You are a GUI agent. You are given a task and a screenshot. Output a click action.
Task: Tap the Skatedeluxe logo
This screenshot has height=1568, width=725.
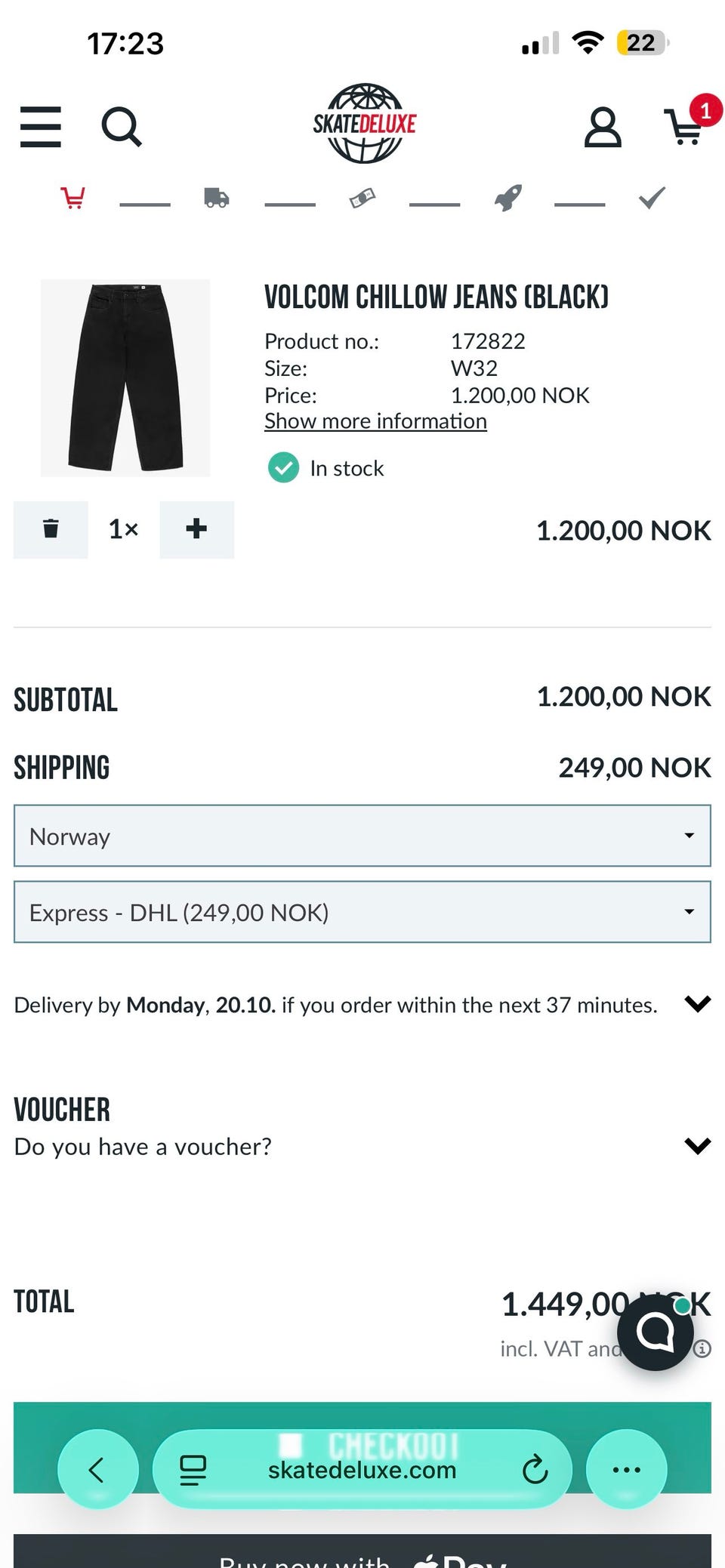[x=365, y=124]
